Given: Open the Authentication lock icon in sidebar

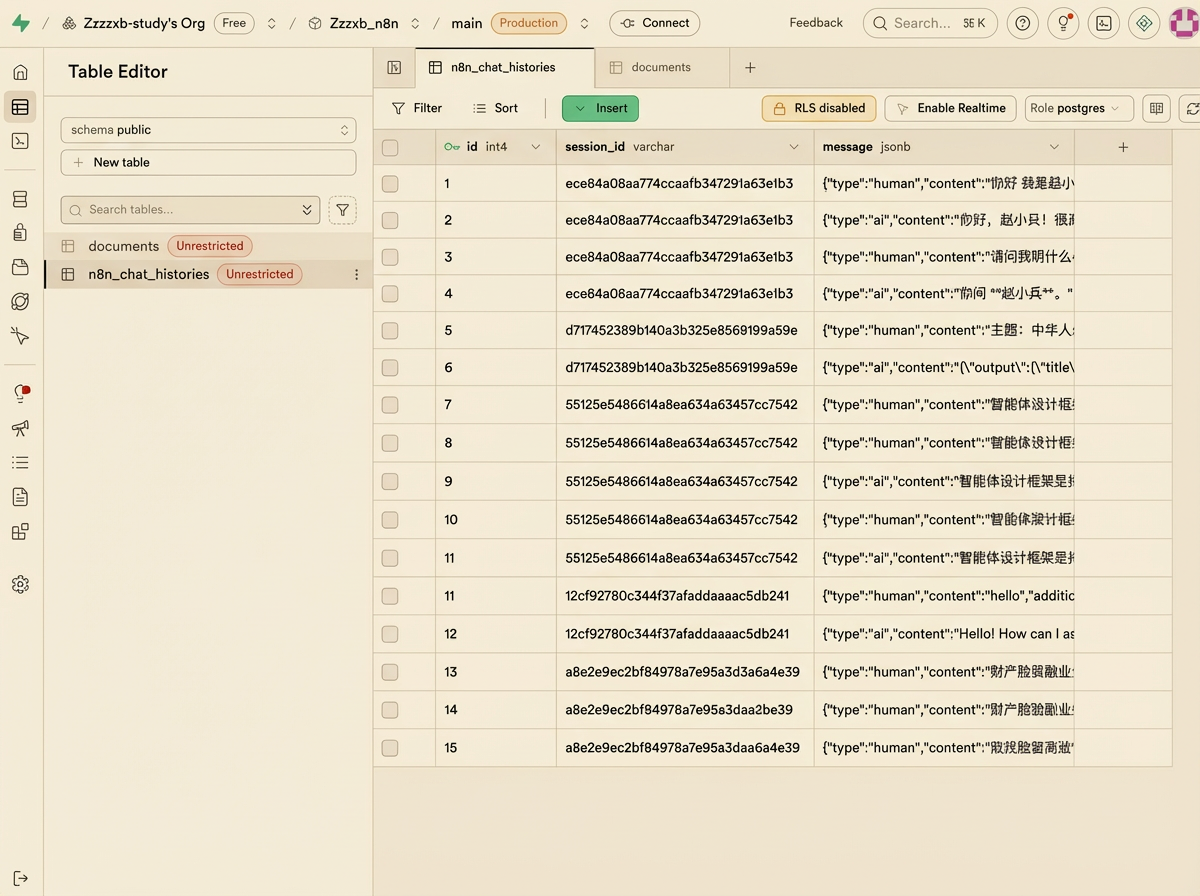Looking at the screenshot, I should click(x=20, y=233).
